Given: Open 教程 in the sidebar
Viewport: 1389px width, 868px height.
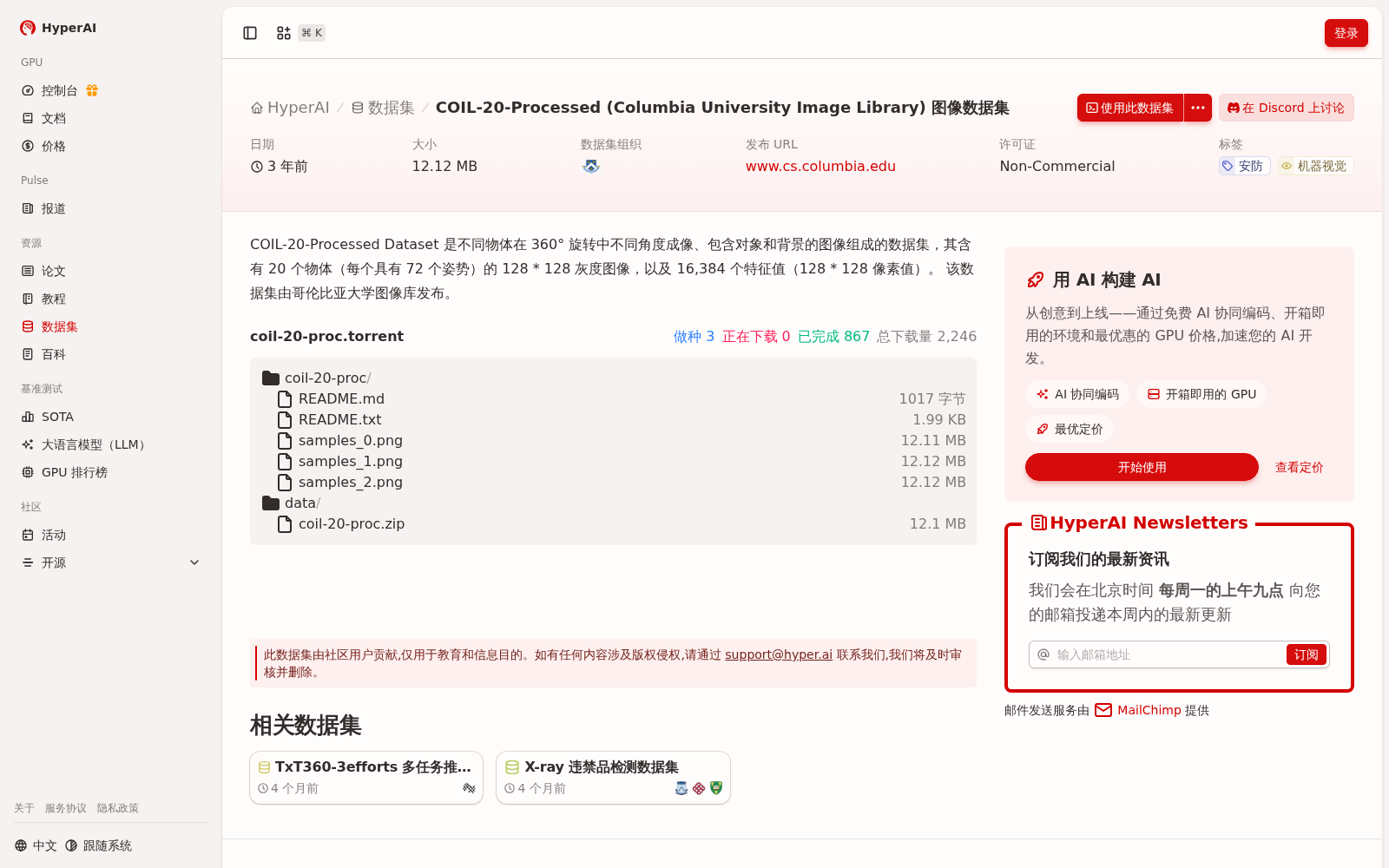Looking at the screenshot, I should [111, 299].
